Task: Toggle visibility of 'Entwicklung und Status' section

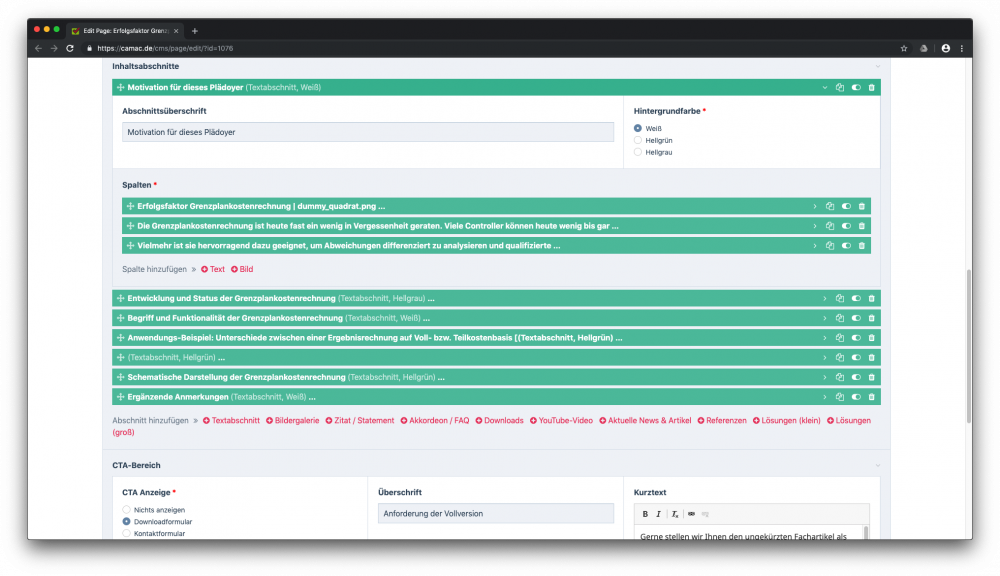Action: 856,299
